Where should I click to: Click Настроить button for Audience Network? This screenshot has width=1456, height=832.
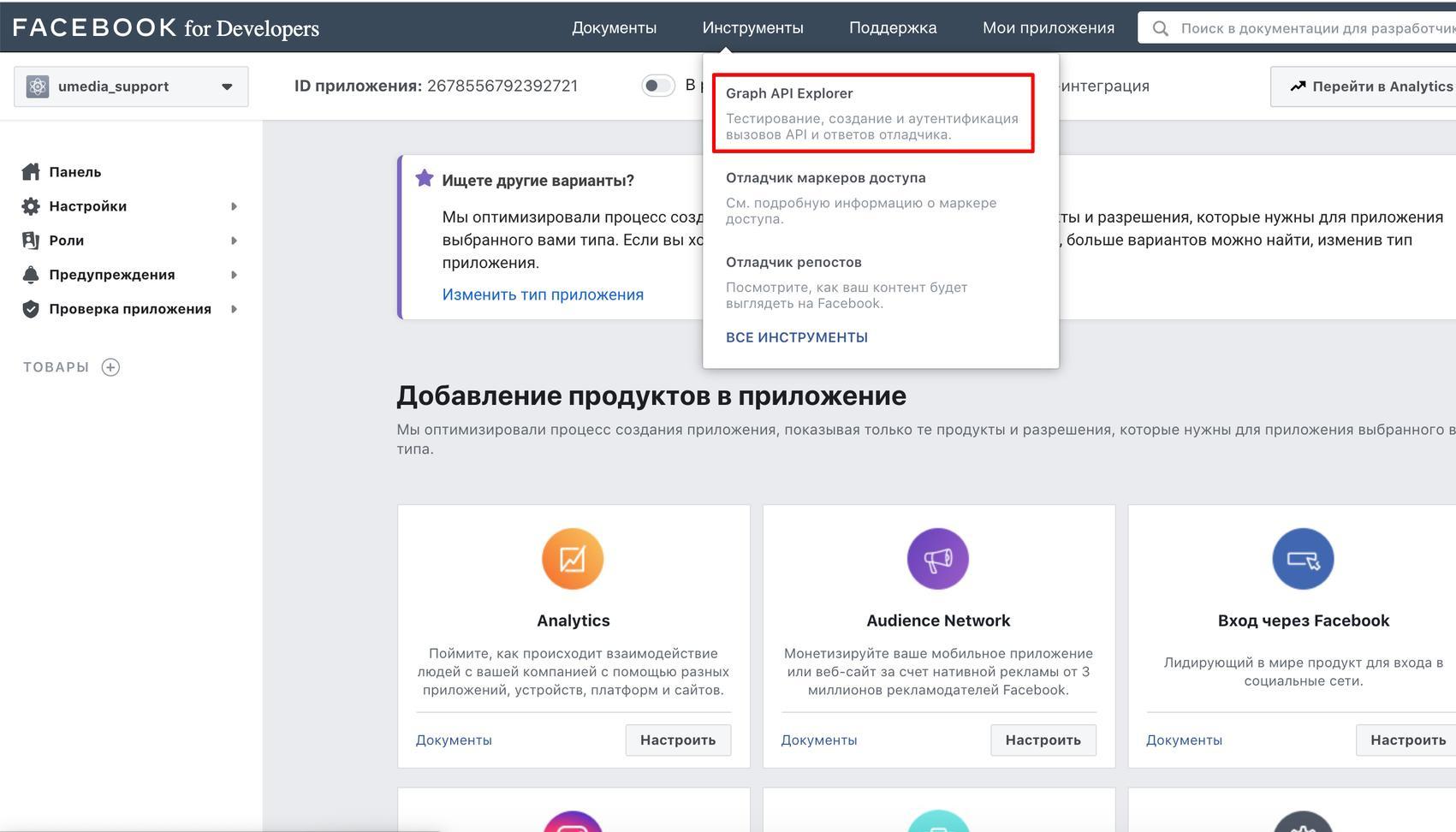click(1043, 740)
